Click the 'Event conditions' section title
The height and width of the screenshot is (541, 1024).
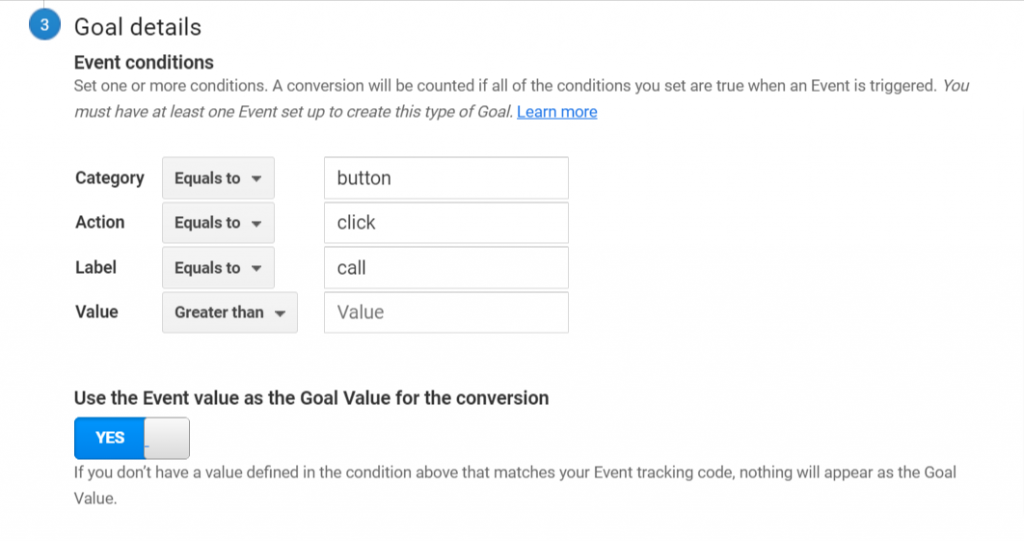144,62
